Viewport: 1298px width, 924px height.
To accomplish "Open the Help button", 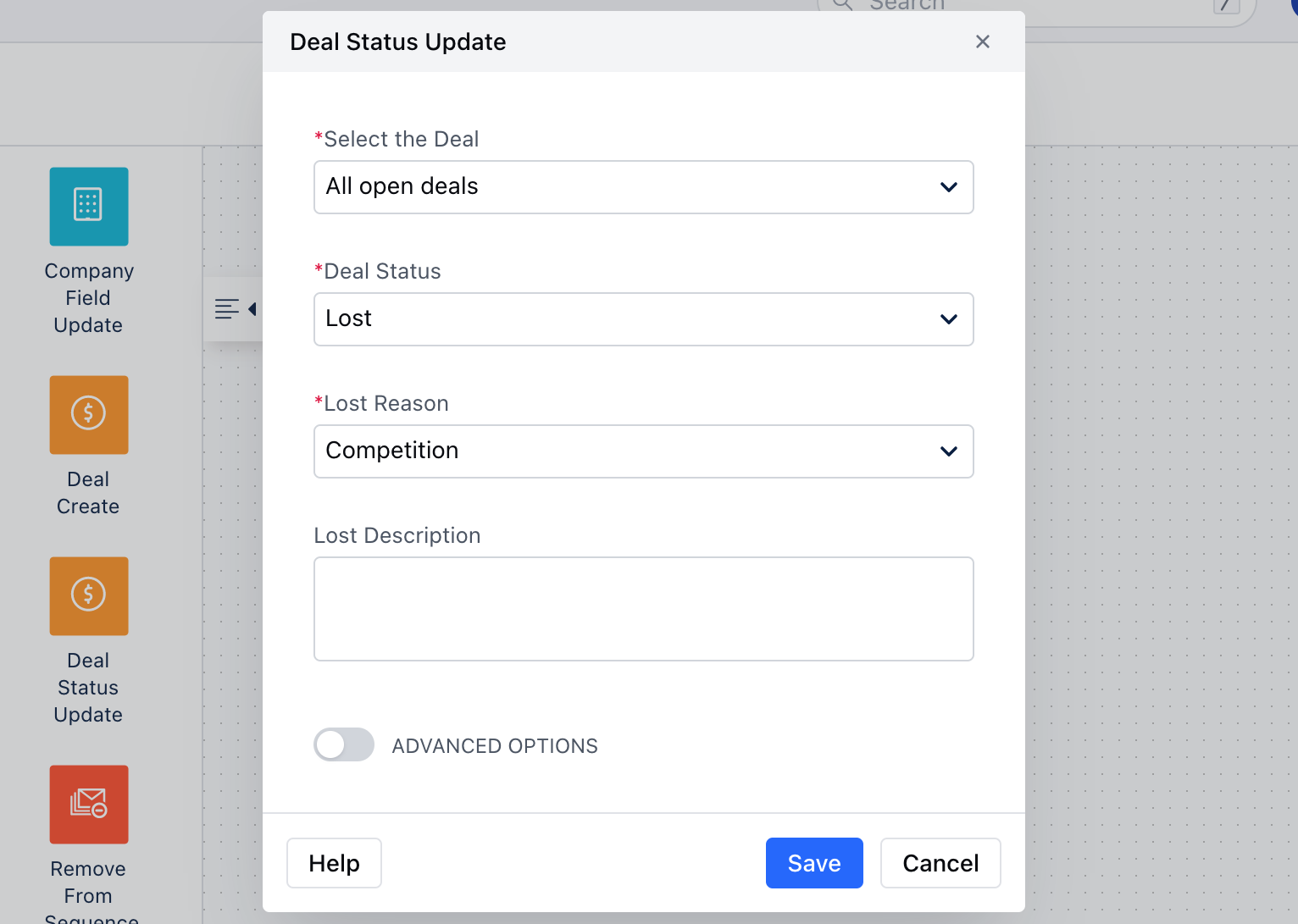I will [334, 863].
